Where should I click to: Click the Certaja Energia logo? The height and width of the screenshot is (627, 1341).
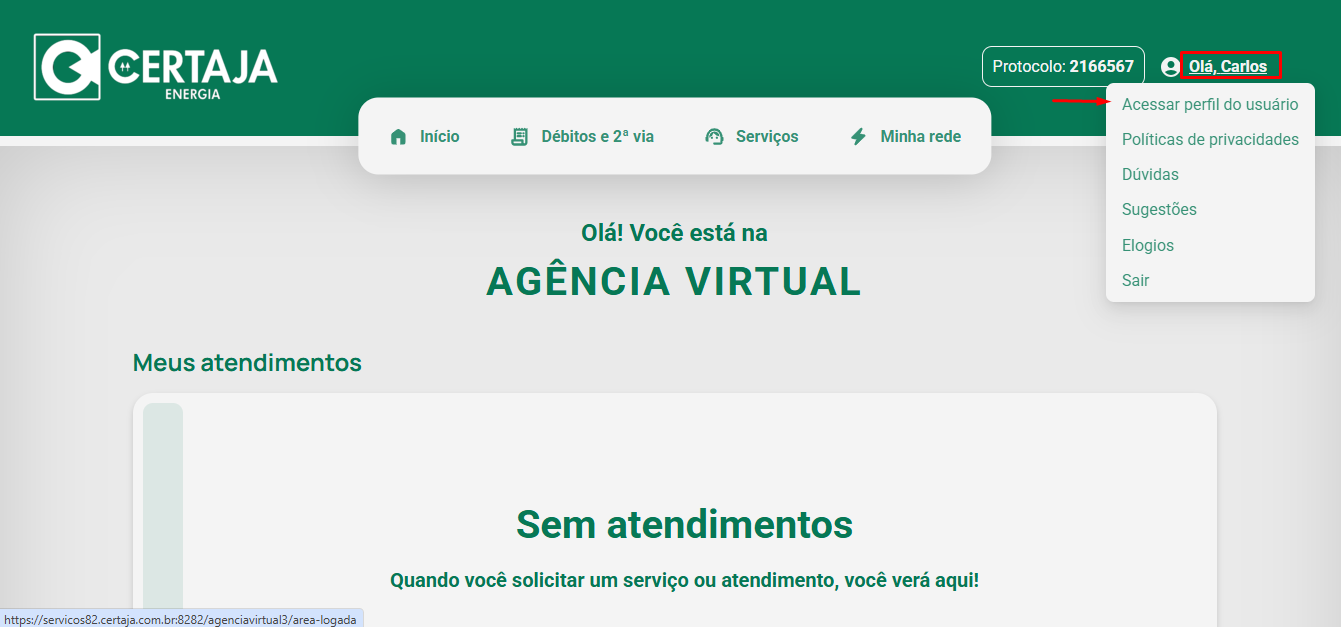156,67
